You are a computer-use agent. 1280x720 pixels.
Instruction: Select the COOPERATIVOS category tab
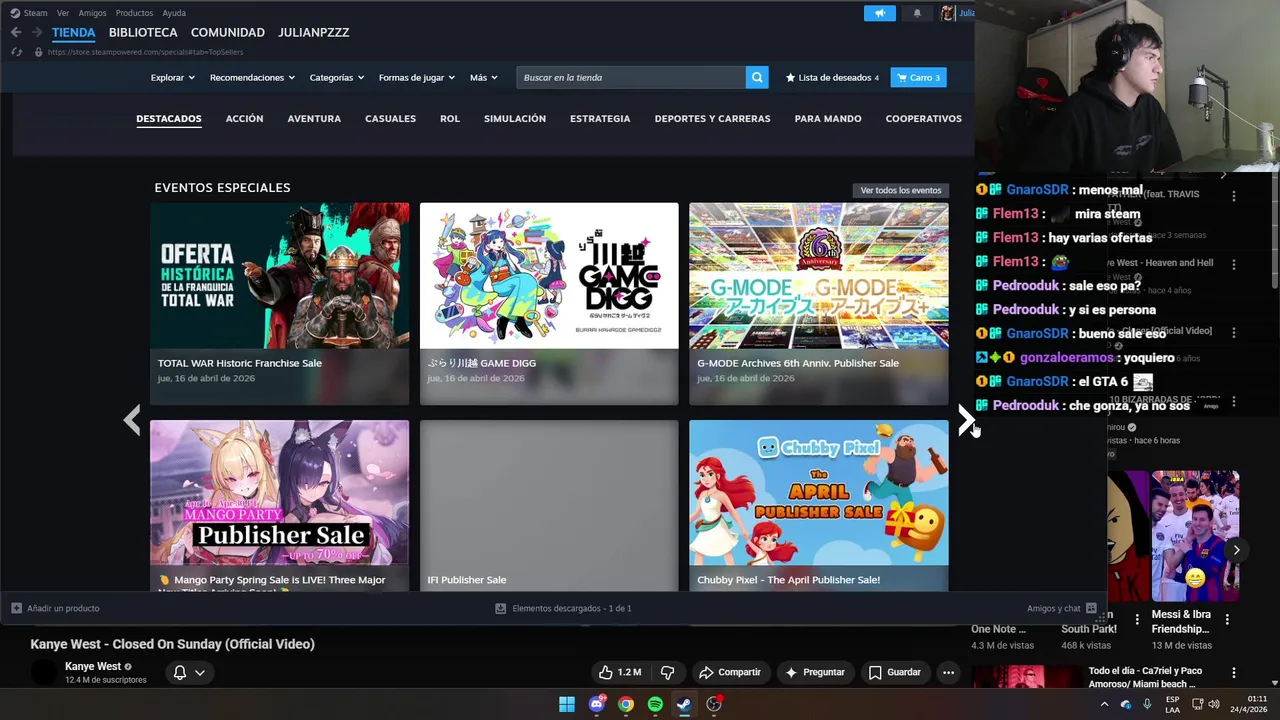[x=923, y=118]
